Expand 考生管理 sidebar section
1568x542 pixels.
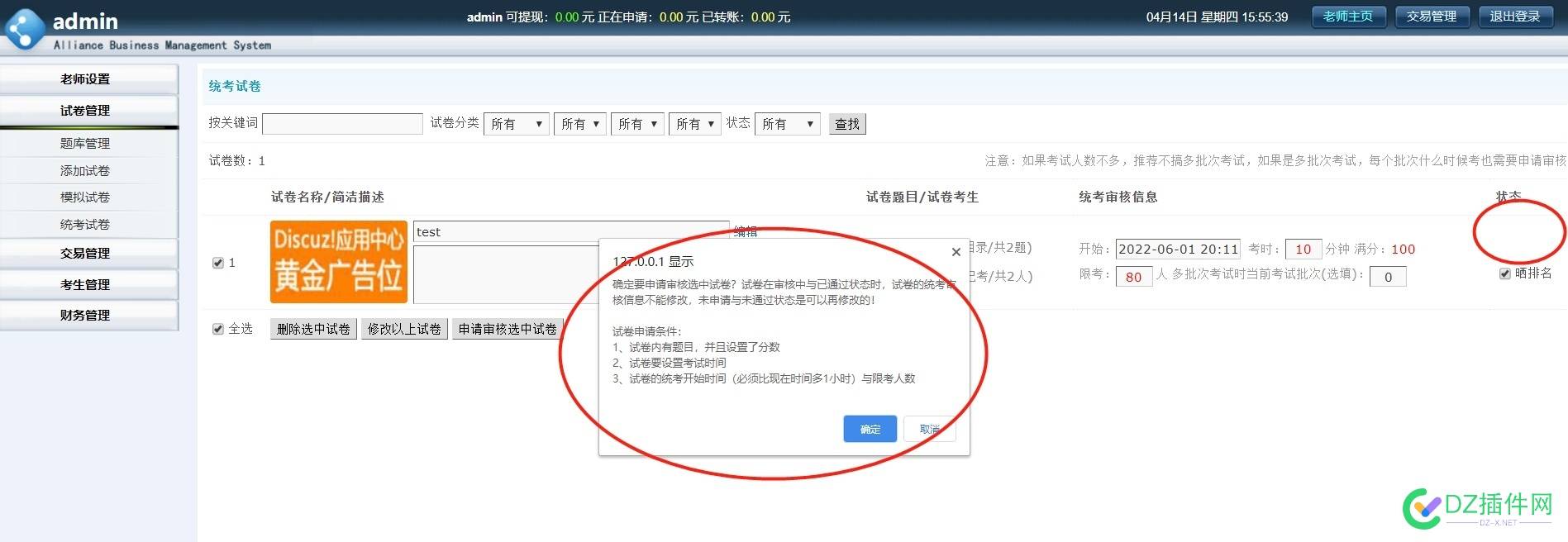[88, 285]
